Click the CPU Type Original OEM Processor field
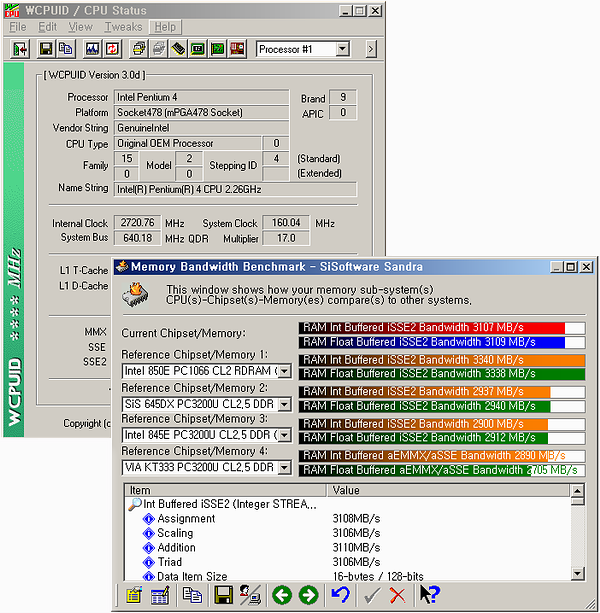Image resolution: width=600 pixels, height=613 pixels. click(x=188, y=143)
